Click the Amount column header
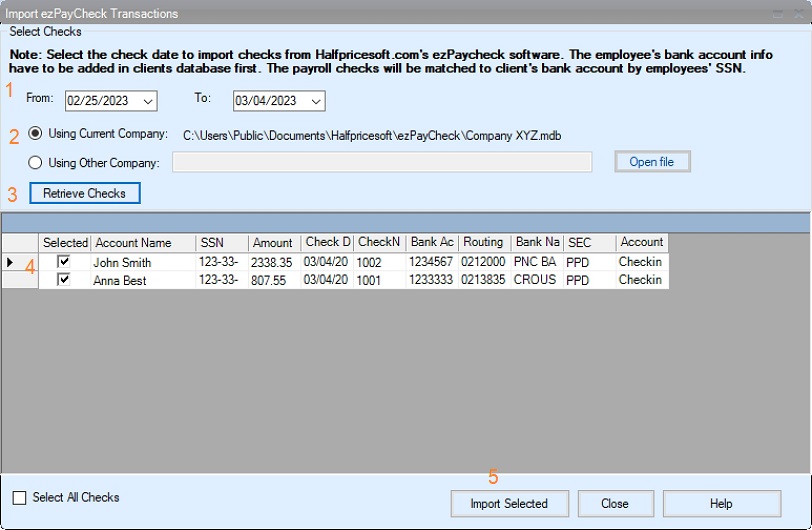 coord(272,242)
